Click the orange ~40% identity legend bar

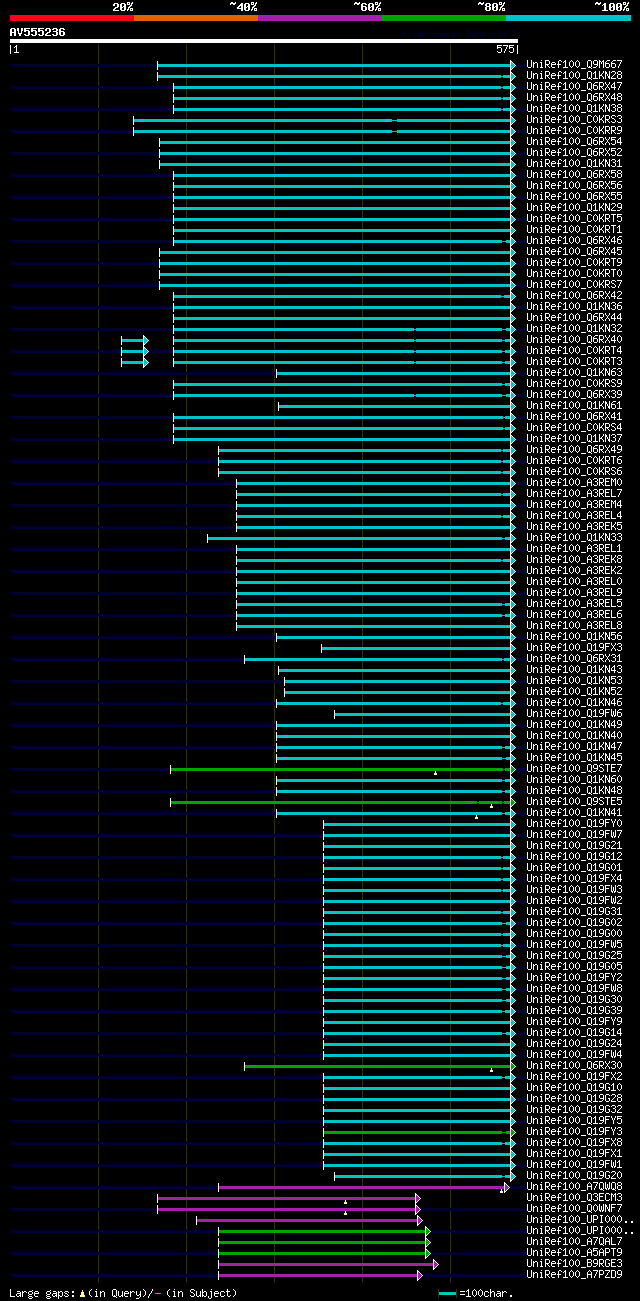(196, 18)
